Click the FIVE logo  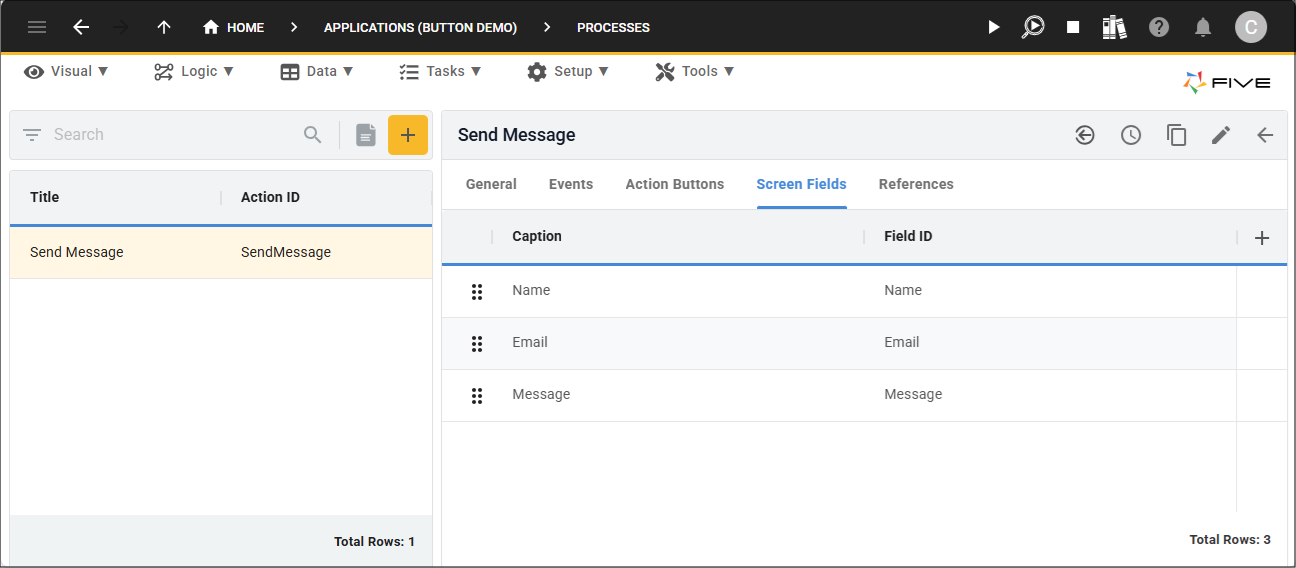point(1227,82)
